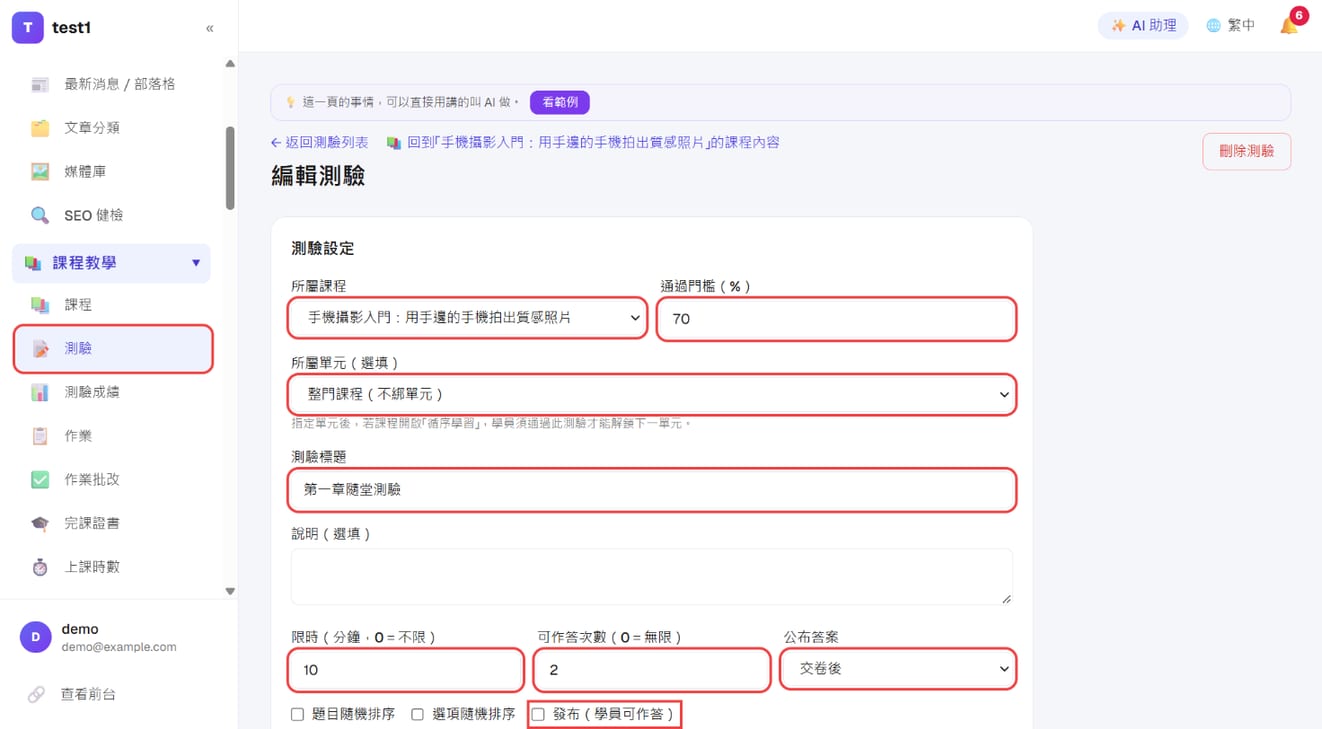The image size is (1322, 729).
Task: Open the 測驗 sidebar menu item
Action: (113, 348)
